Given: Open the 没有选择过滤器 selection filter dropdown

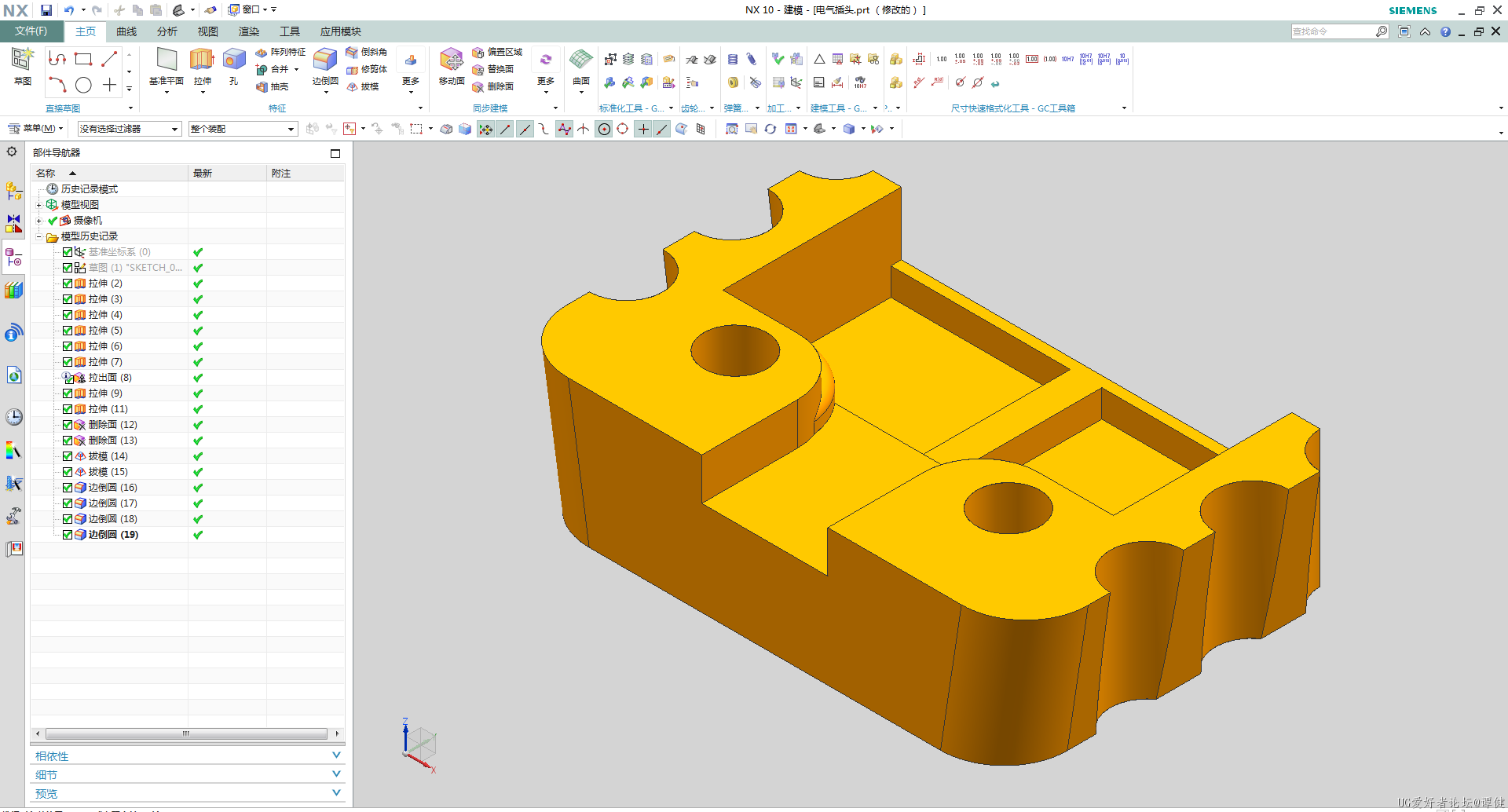Looking at the screenshot, I should tap(130, 129).
